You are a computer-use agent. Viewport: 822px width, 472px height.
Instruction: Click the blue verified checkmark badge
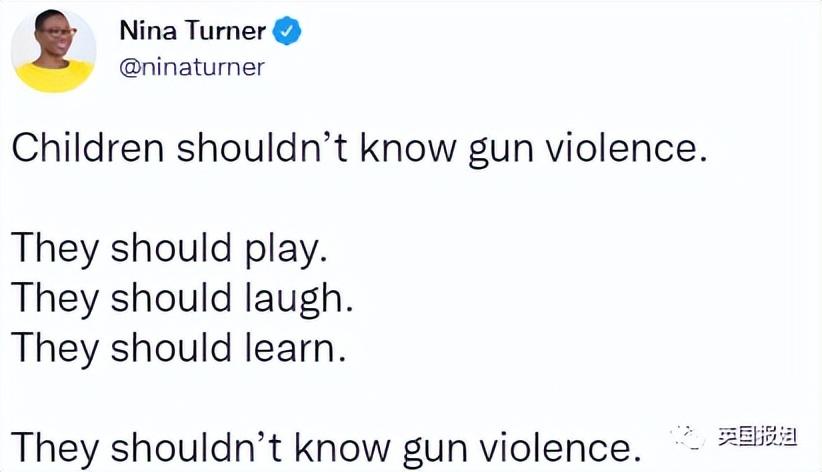[x=286, y=31]
